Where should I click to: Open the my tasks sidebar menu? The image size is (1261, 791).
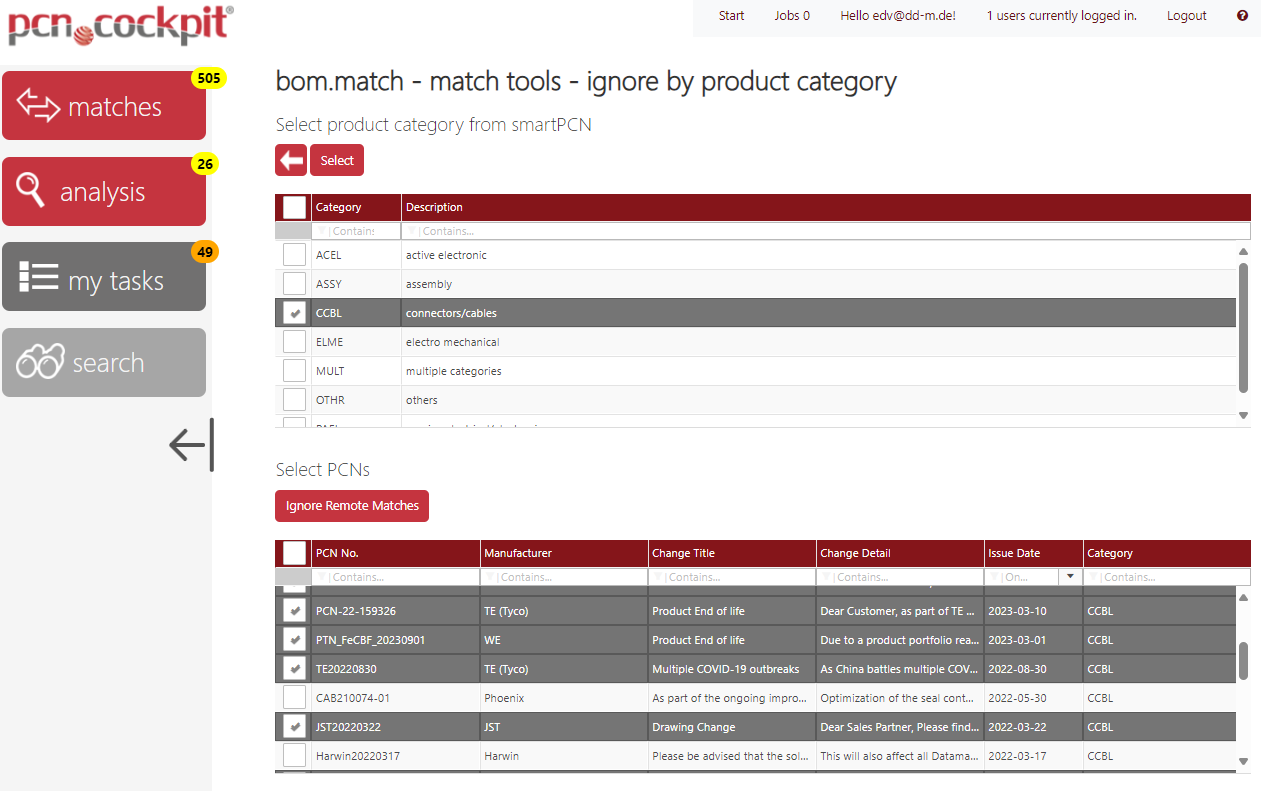pos(104,277)
